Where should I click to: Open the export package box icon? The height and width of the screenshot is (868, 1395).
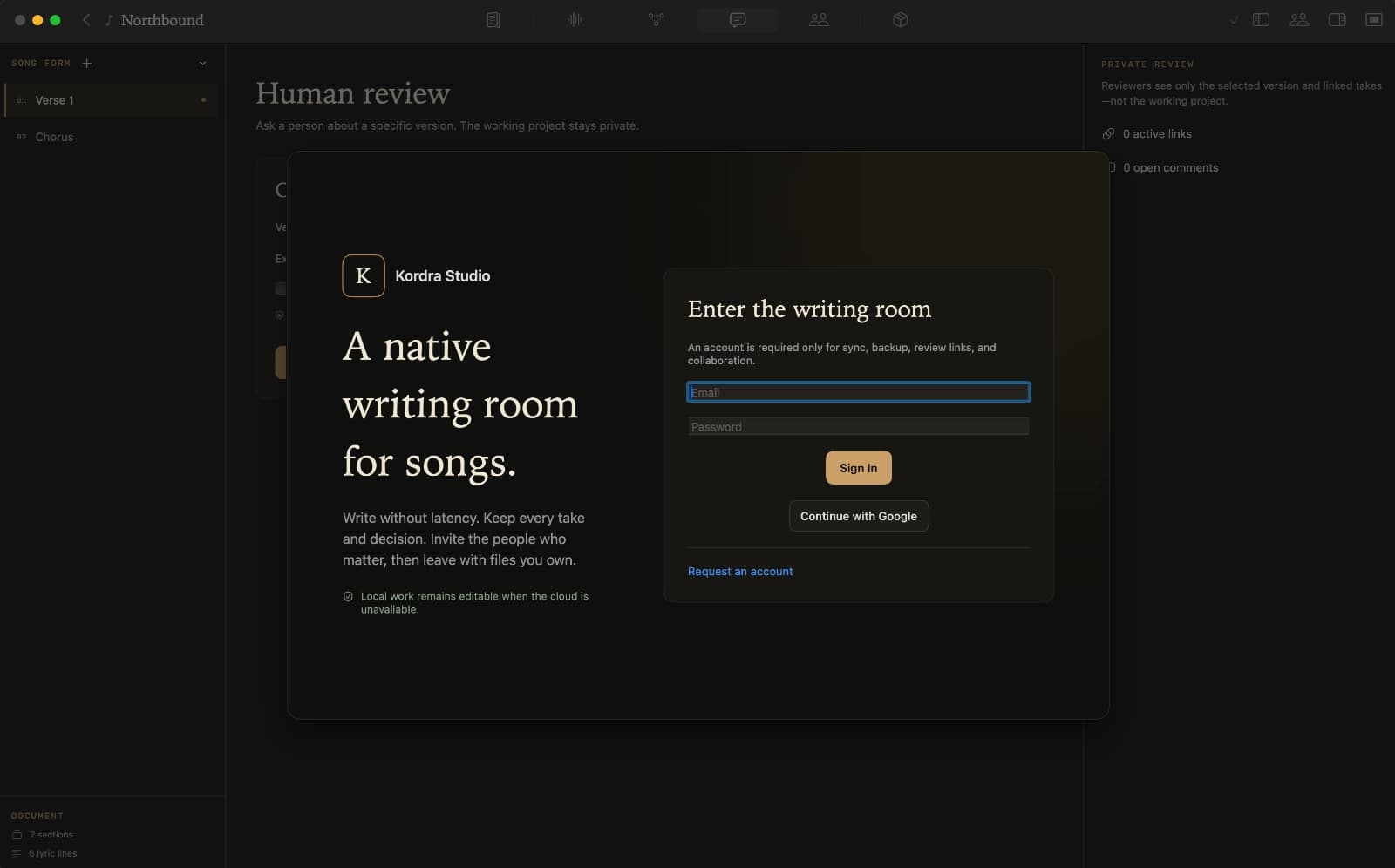(901, 20)
